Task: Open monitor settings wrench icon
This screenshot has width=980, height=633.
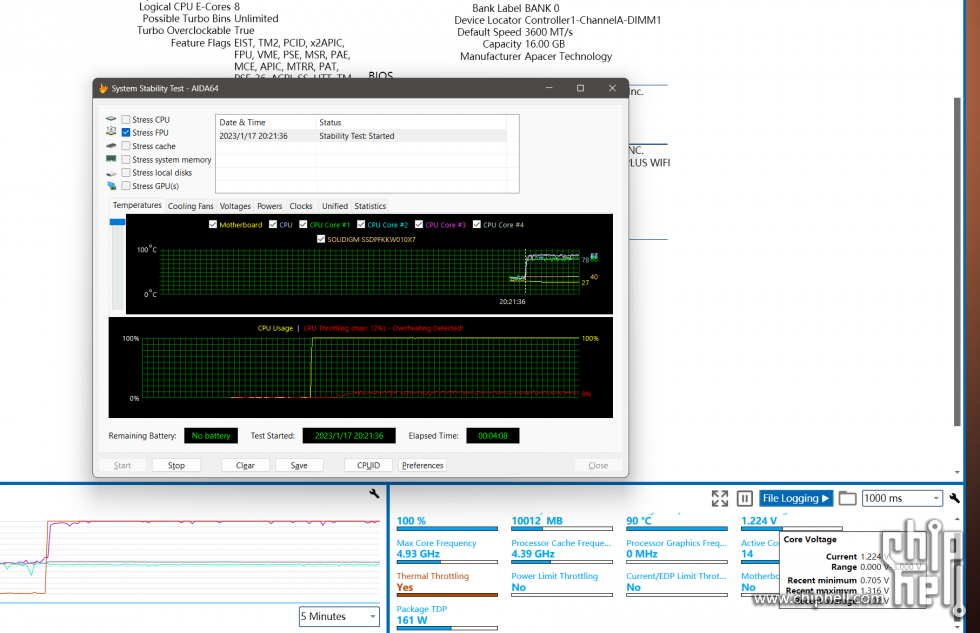Action: point(954,498)
